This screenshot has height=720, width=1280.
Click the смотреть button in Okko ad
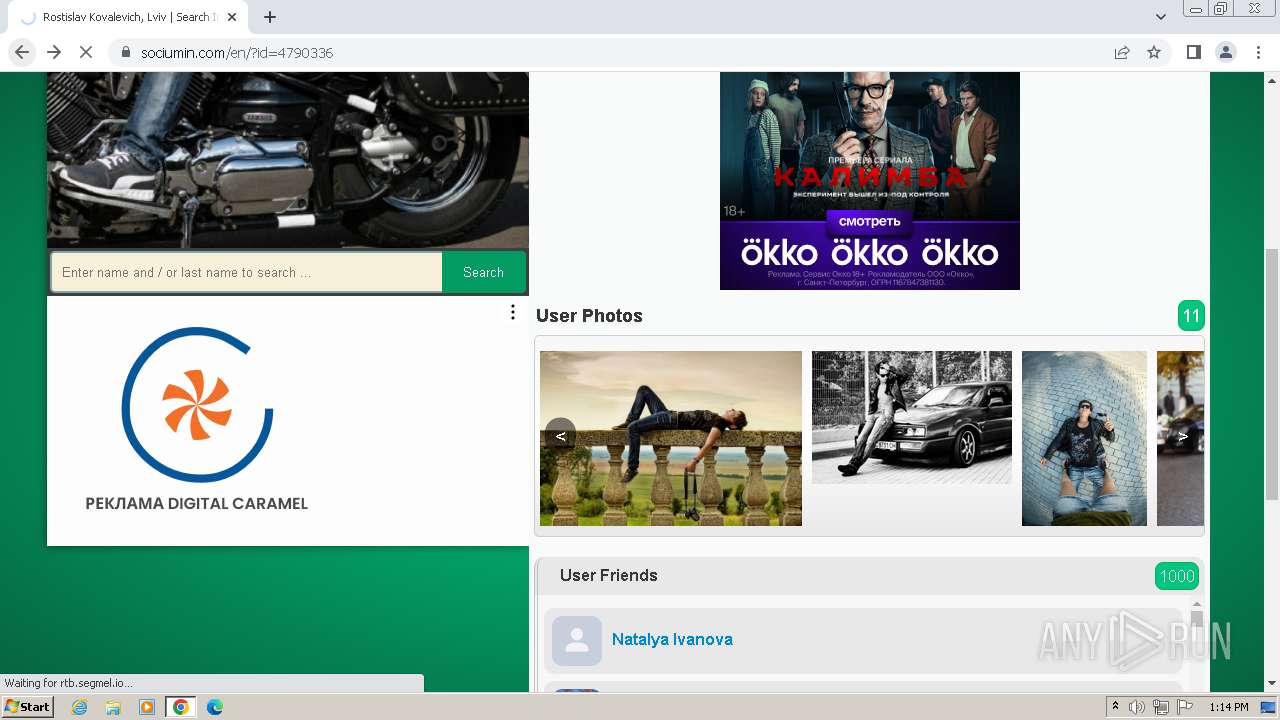(869, 221)
